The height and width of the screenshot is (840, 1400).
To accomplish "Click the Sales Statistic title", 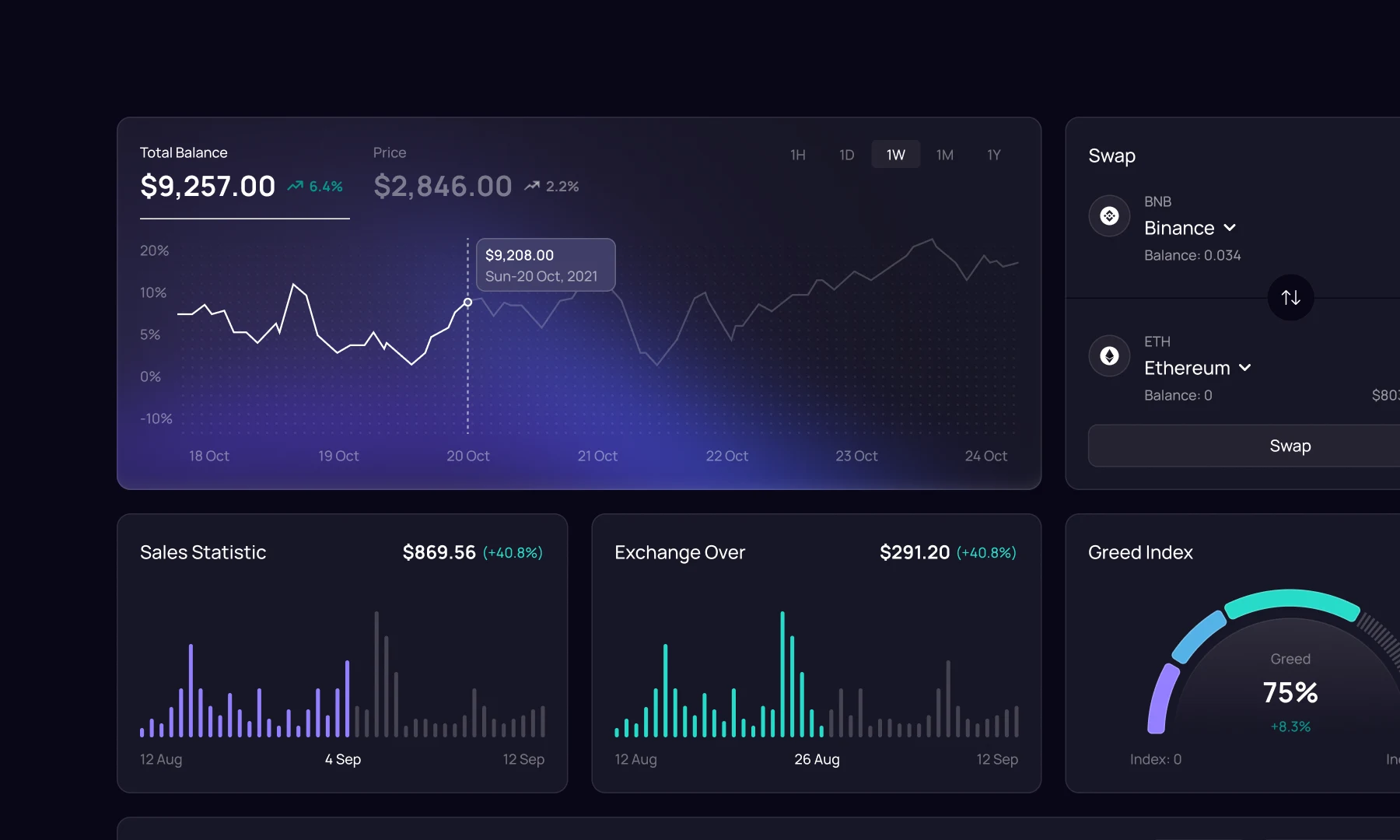I will pyautogui.click(x=203, y=552).
